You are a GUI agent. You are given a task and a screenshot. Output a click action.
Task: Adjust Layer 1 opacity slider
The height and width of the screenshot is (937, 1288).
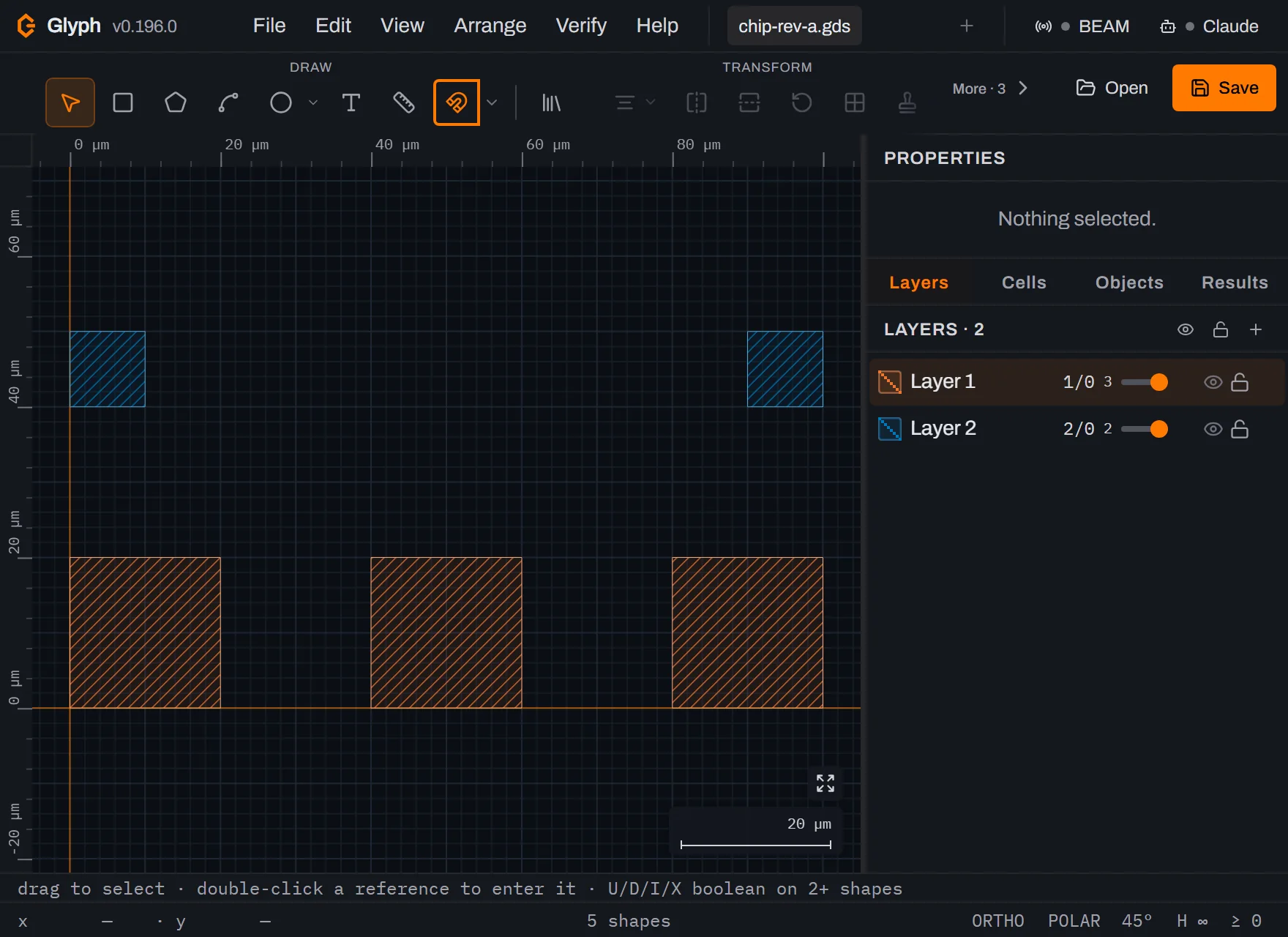click(x=1144, y=382)
